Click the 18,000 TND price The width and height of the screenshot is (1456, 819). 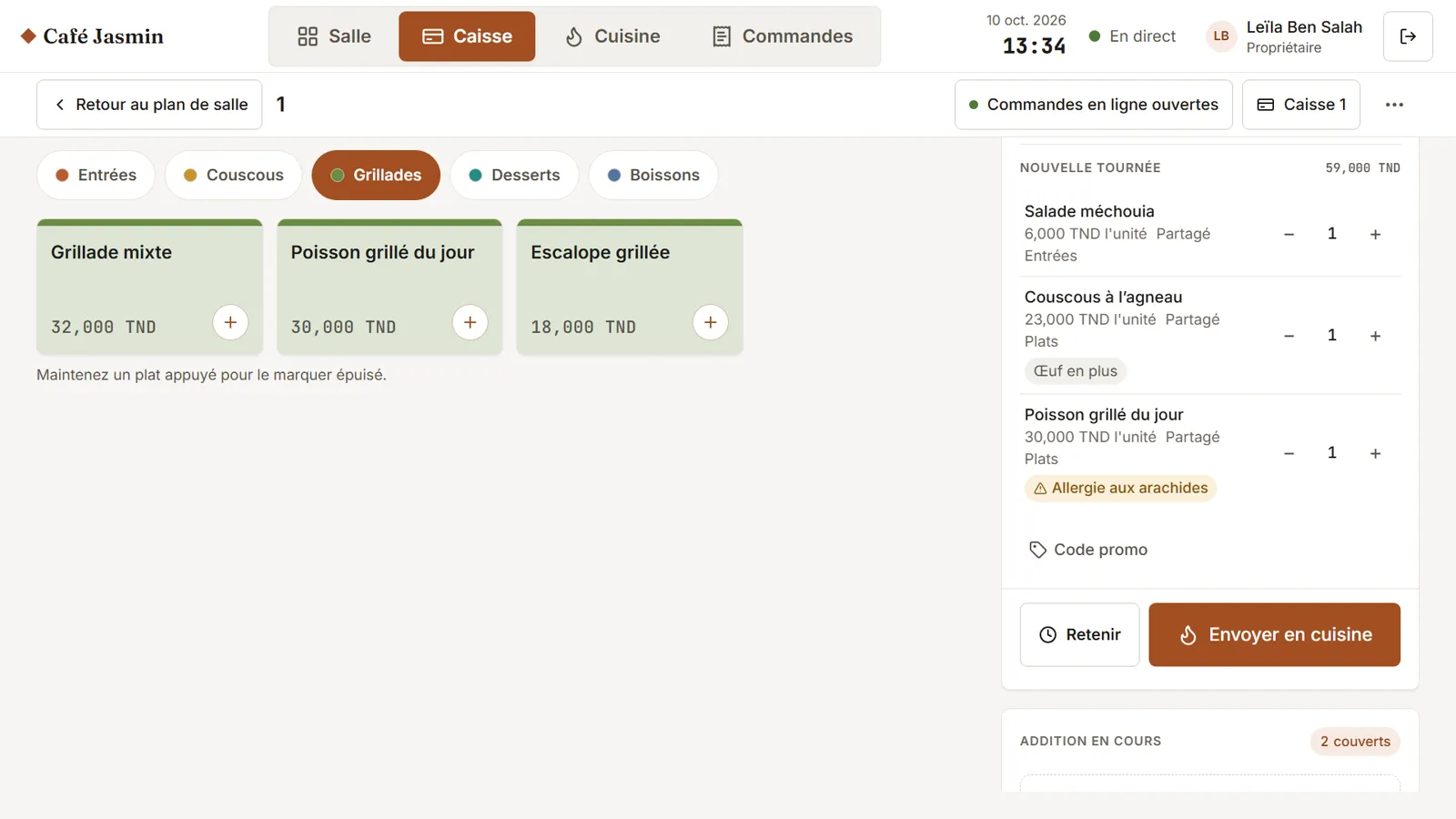583,327
